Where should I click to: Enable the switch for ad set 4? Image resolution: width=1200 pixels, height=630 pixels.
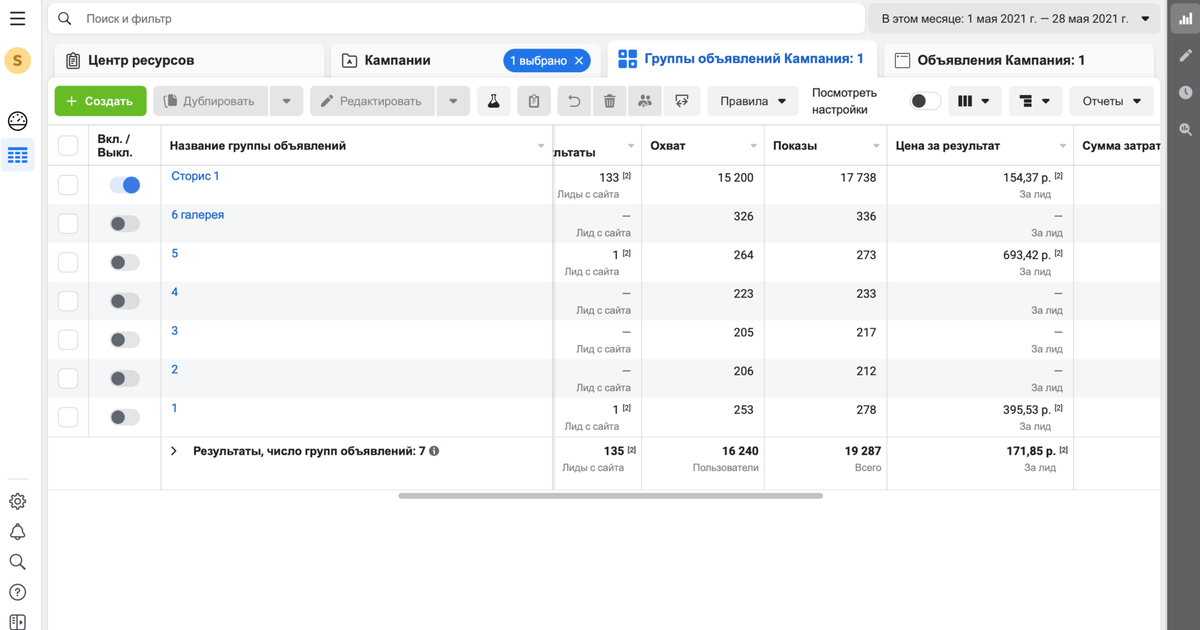tap(125, 301)
